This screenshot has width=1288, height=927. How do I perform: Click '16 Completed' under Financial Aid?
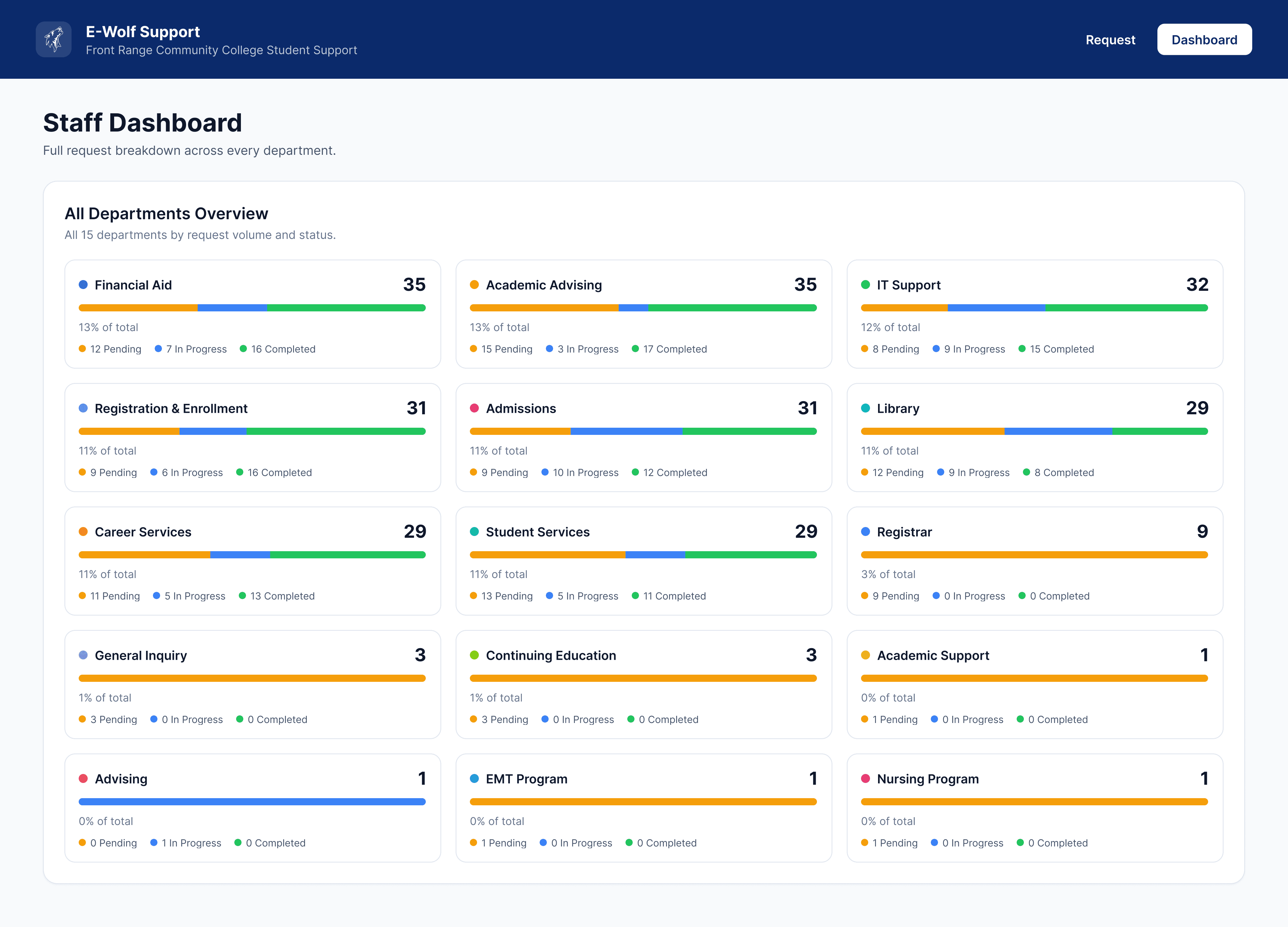[278, 349]
